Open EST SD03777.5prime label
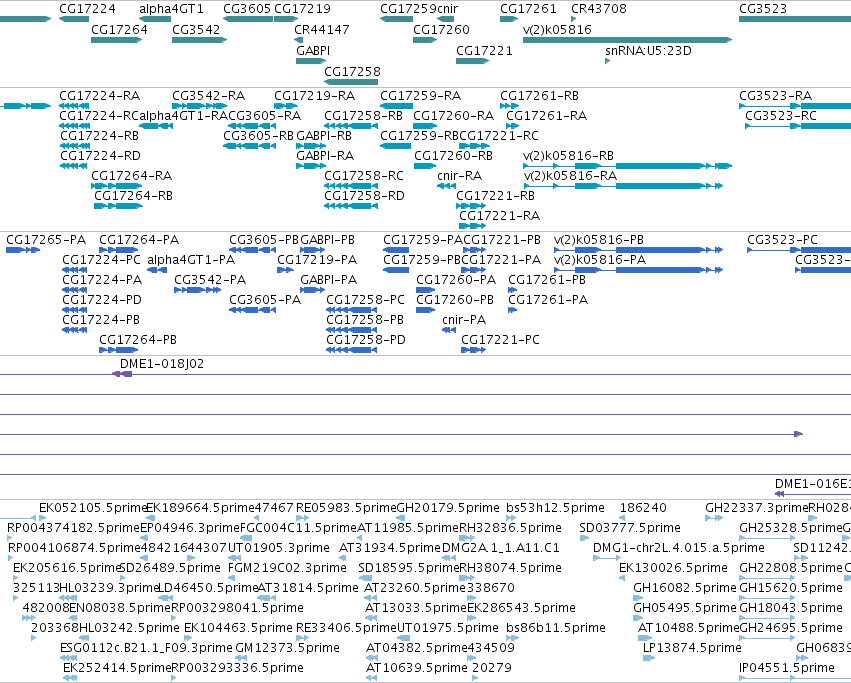Screen dimensions: 851x683 [630, 528]
